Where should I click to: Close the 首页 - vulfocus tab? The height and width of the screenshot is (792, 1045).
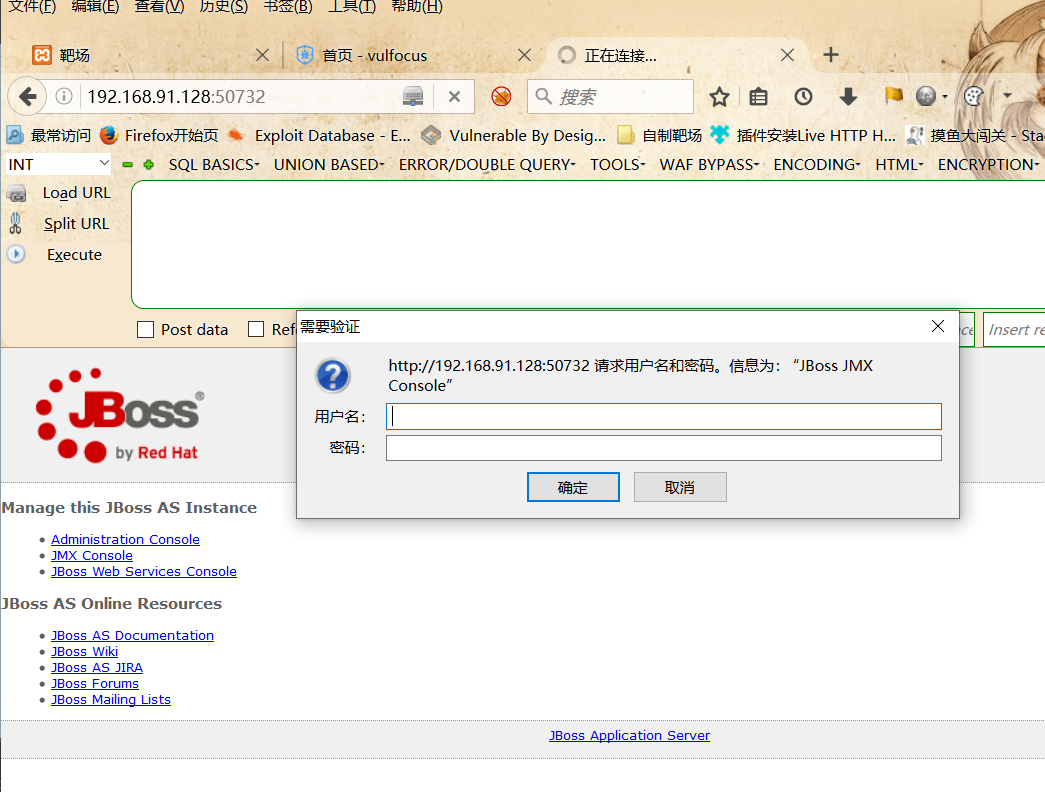524,55
